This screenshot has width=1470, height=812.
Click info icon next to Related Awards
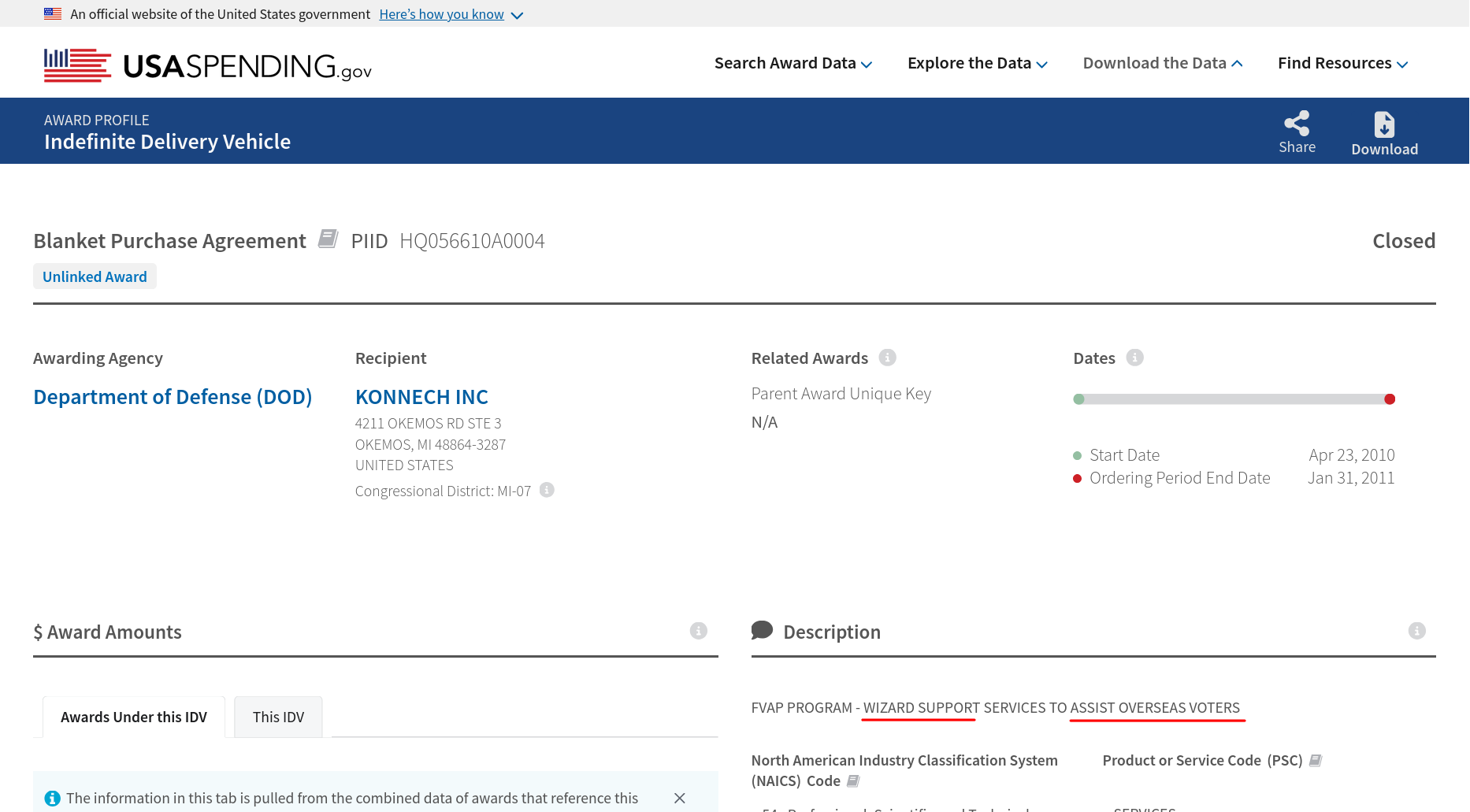[888, 358]
